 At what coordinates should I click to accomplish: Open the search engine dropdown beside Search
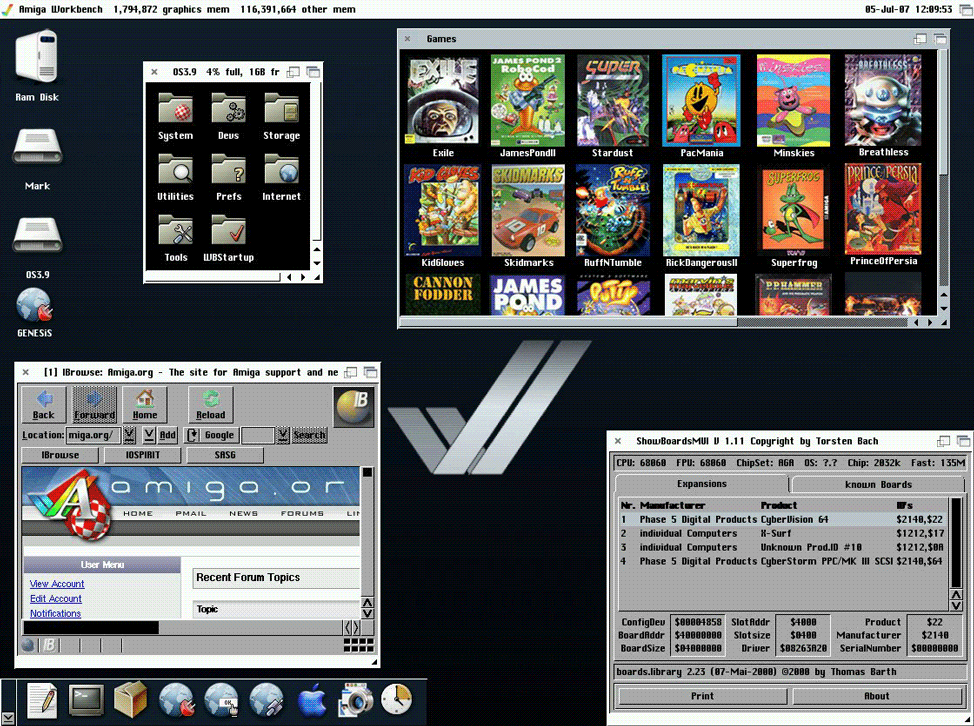pyautogui.click(x=283, y=435)
